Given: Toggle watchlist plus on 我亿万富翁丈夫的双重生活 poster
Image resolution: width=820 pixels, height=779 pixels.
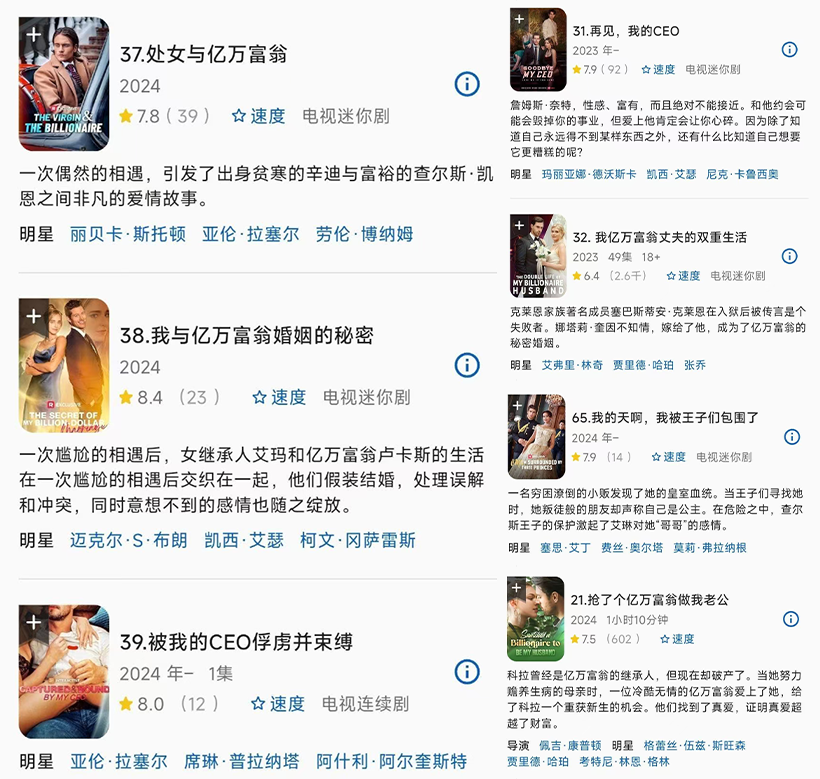Looking at the screenshot, I should pyautogui.click(x=519, y=225).
